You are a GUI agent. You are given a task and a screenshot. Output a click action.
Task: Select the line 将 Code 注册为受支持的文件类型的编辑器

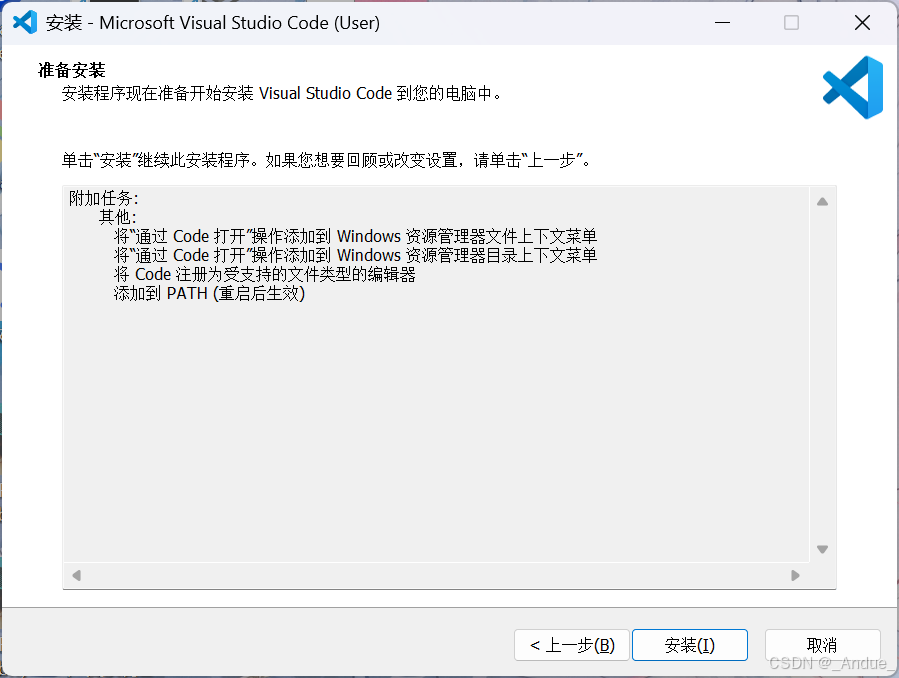coord(265,274)
